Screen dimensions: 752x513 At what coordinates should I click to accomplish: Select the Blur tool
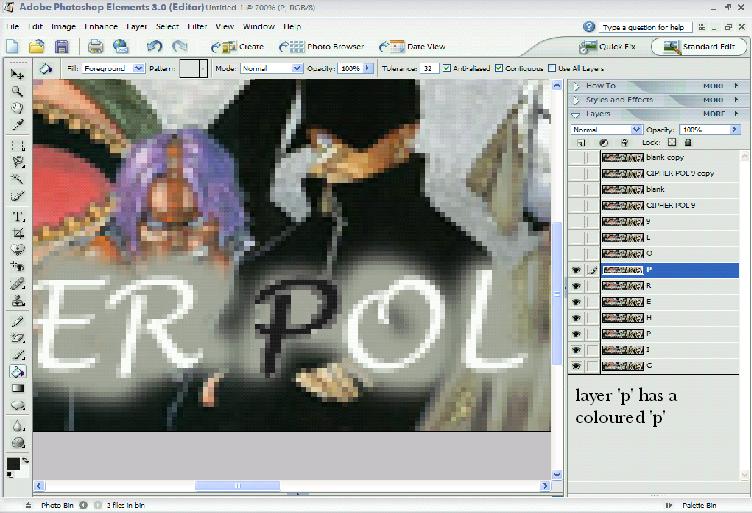[x=18, y=426]
